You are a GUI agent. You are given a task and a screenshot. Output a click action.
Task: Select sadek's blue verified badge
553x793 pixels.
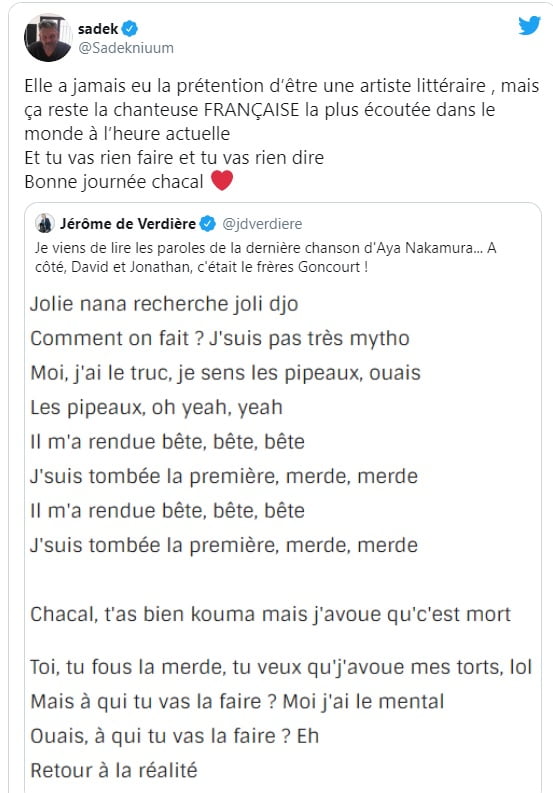pyautogui.click(x=130, y=29)
